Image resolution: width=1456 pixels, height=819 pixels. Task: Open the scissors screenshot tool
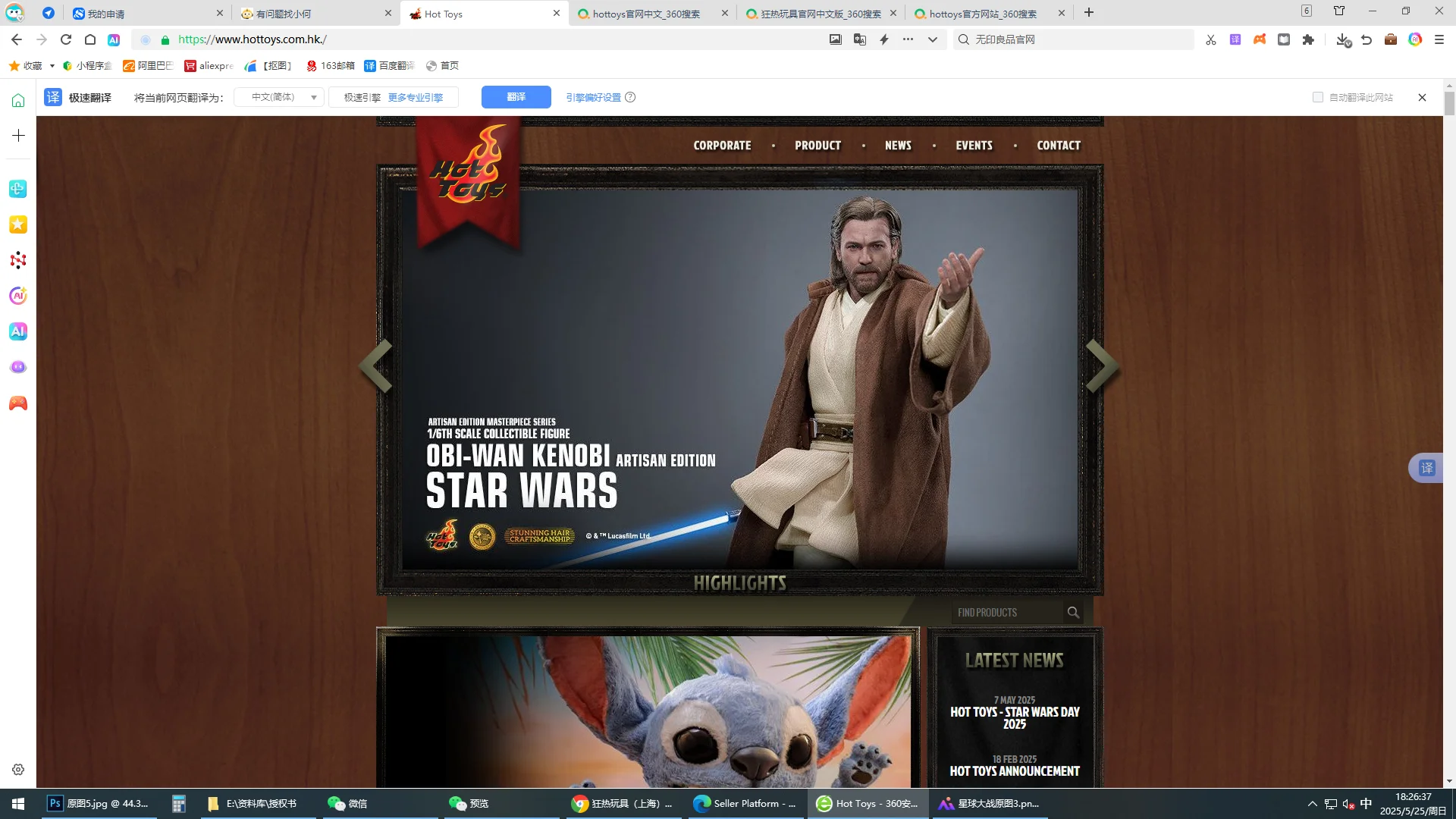point(1210,39)
